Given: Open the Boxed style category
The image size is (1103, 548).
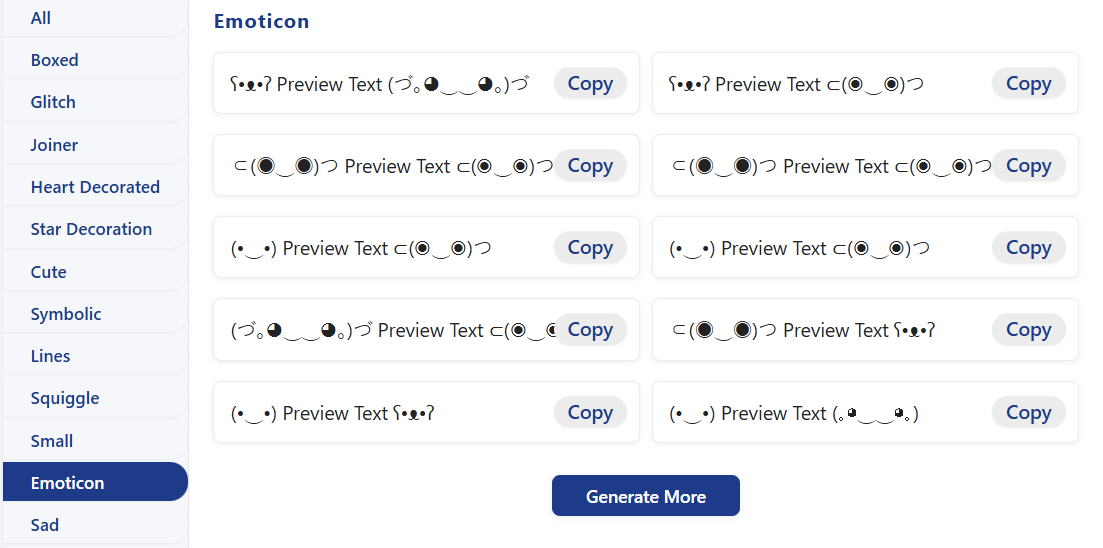Looking at the screenshot, I should click(95, 60).
